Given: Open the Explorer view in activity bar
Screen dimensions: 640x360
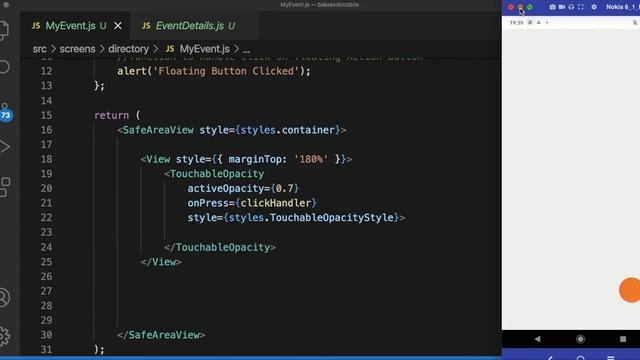Looking at the screenshot, I should point(4,30).
